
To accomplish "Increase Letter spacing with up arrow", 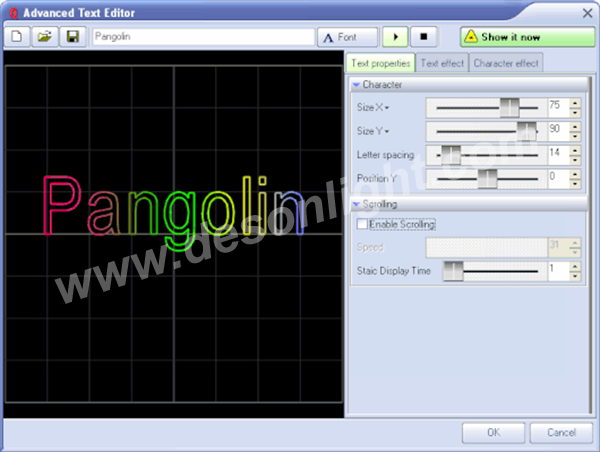I will point(575,150).
